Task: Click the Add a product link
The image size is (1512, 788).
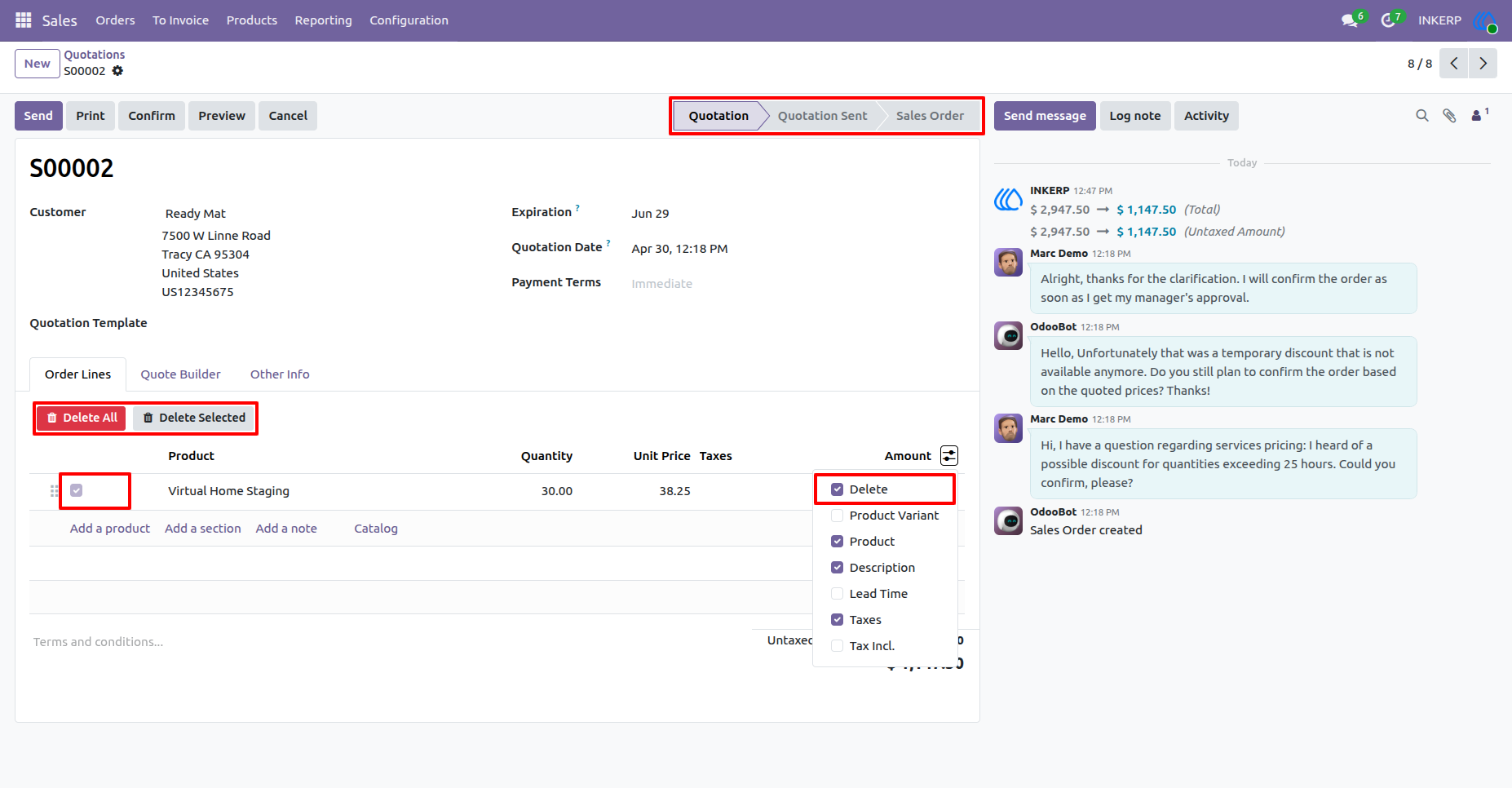Action: tap(110, 529)
